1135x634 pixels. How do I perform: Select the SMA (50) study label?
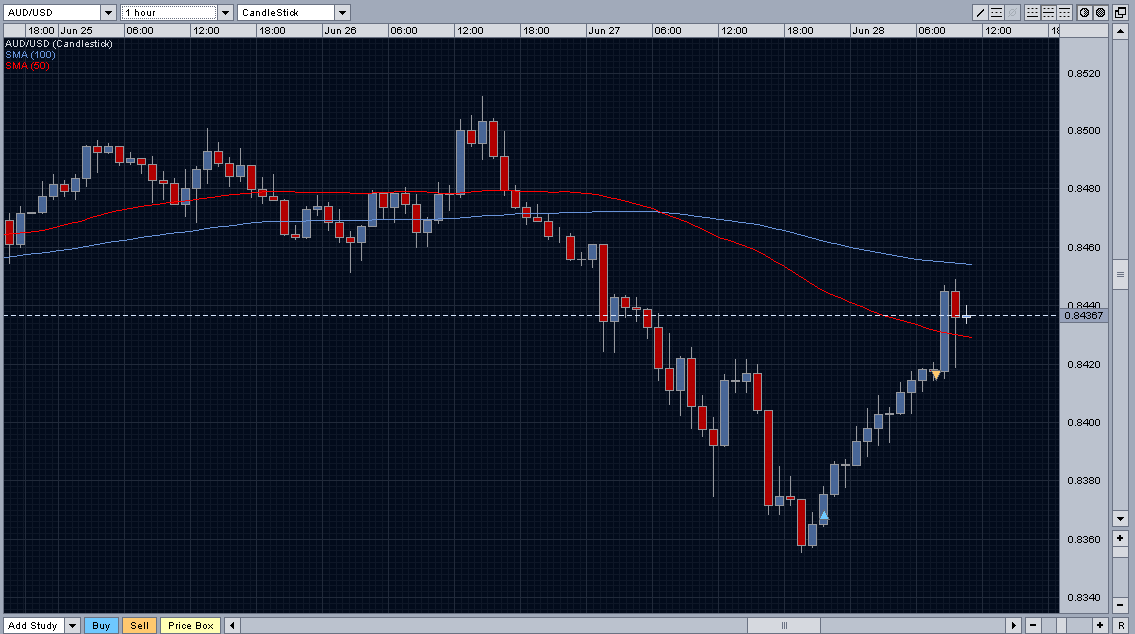point(28,66)
